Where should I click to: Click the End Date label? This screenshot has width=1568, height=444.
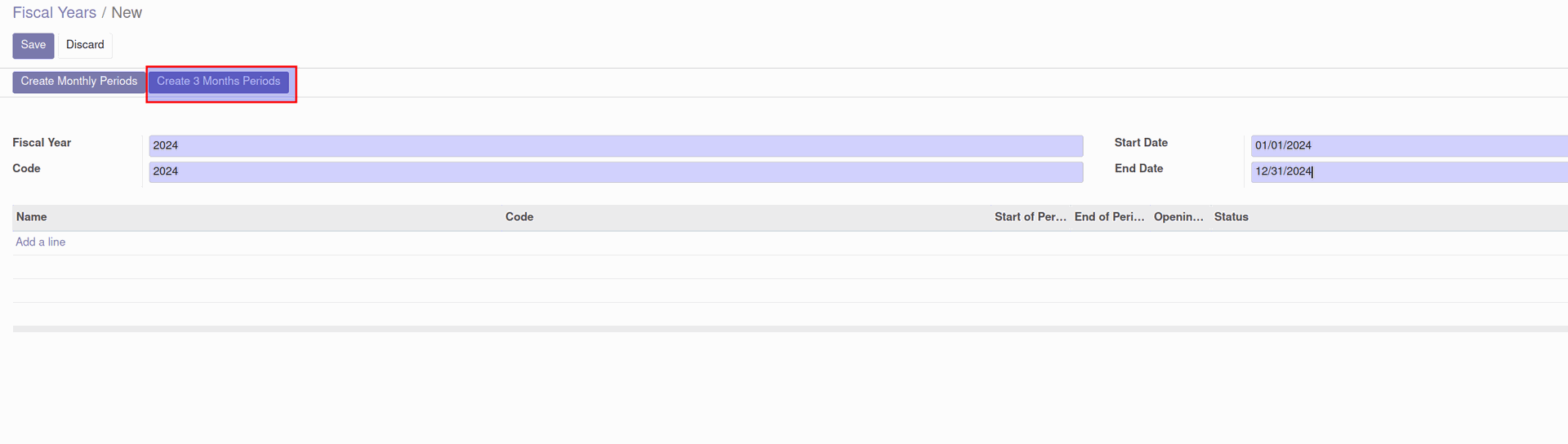coord(1138,169)
